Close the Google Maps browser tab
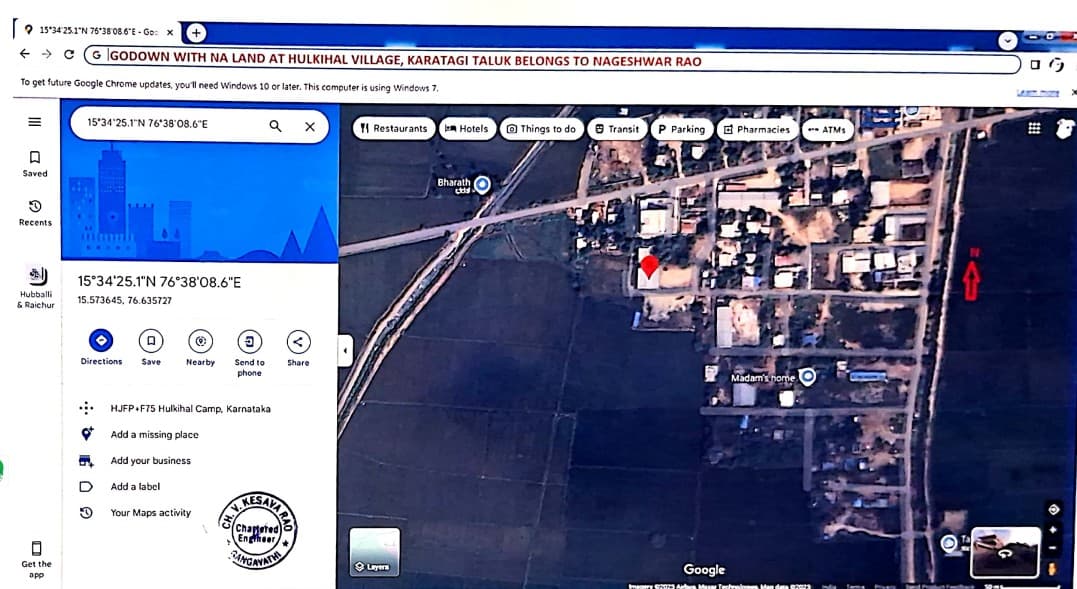This screenshot has width=1077, height=589. coord(170,32)
